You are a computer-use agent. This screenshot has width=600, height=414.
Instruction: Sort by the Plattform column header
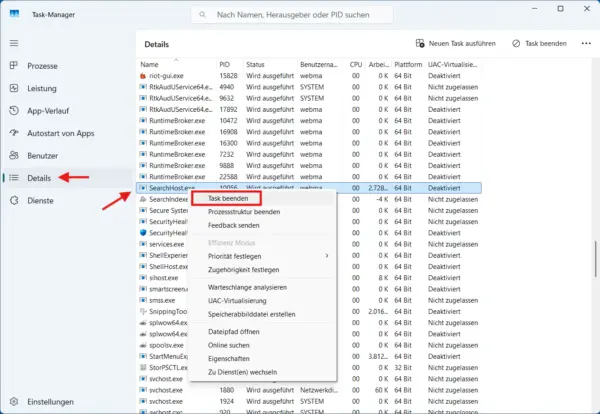408,64
